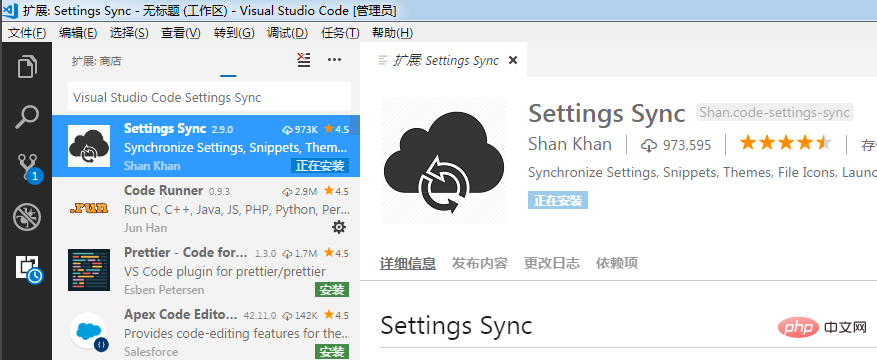Open the Search view icon
Viewport: 877px width, 360px height.
(27, 117)
